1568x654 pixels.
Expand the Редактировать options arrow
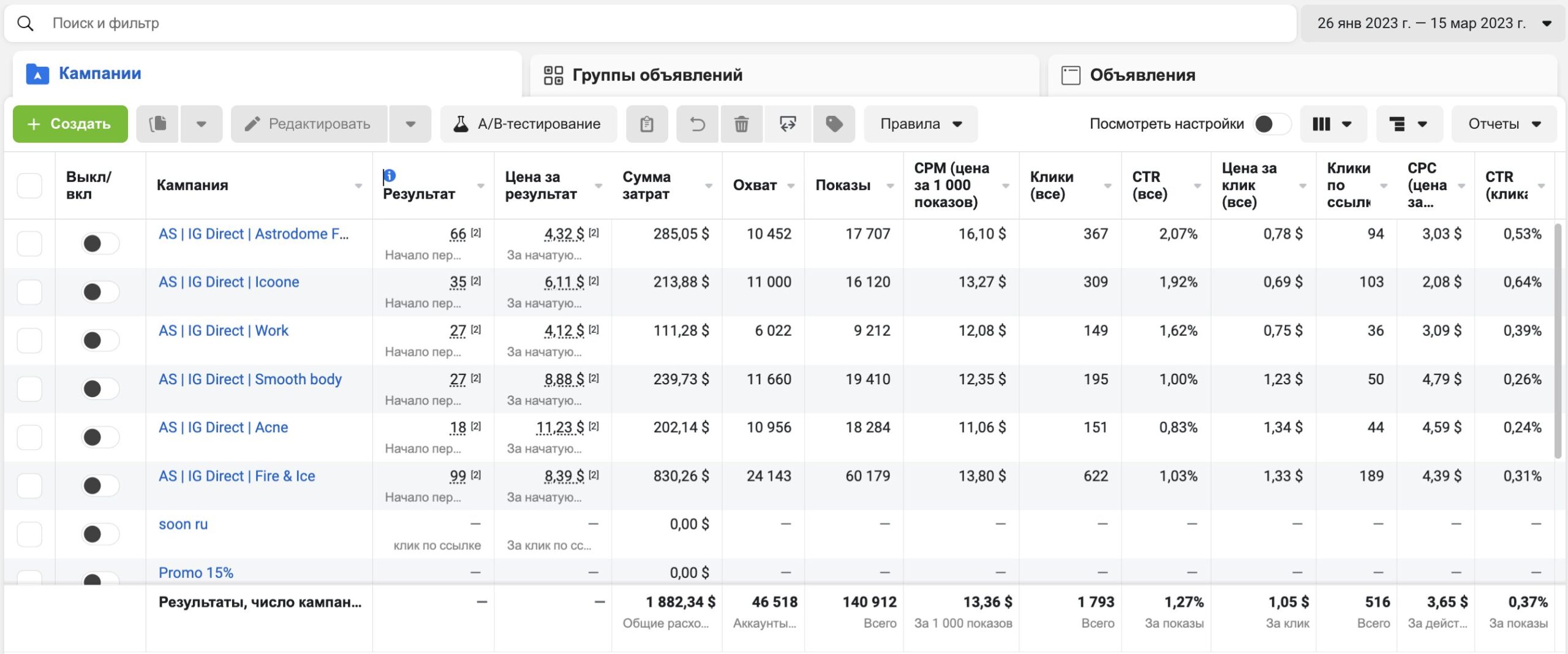coord(410,124)
